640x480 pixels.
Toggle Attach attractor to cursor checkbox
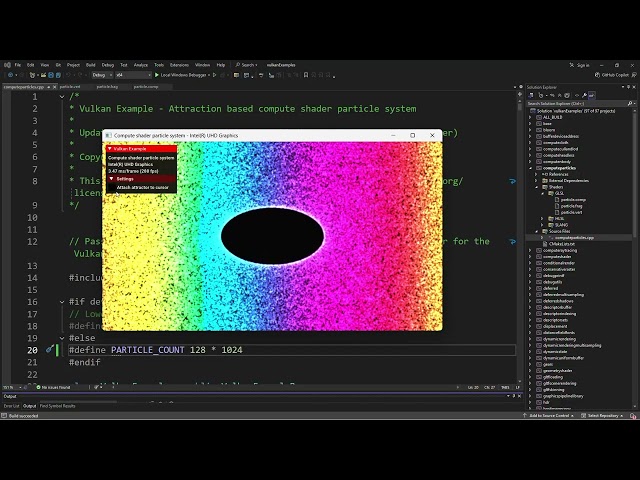(112, 187)
